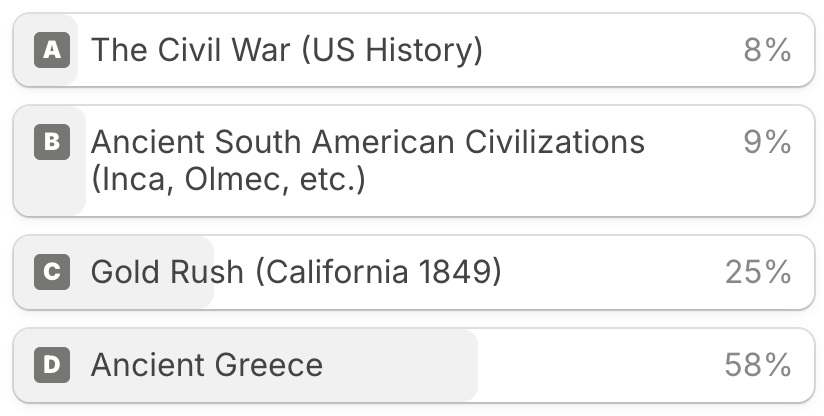Viewport: 824px width, 416px height.
Task: Click empty space in the Civil War row
Action: click(x=610, y=50)
